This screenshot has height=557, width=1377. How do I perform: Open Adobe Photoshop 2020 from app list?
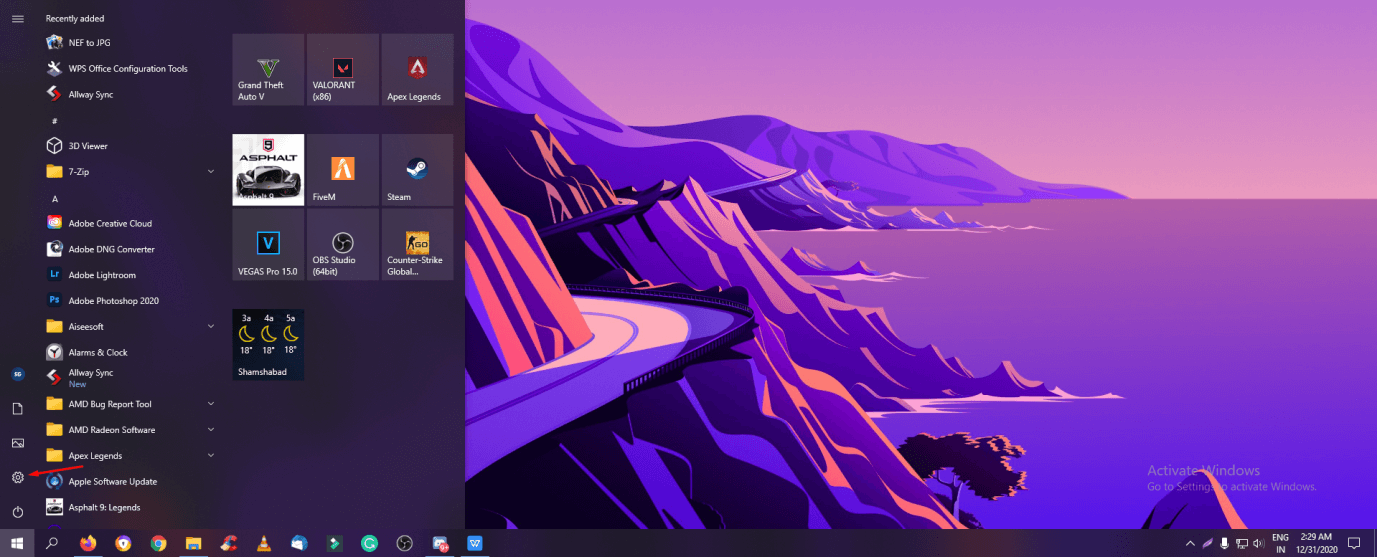point(113,301)
